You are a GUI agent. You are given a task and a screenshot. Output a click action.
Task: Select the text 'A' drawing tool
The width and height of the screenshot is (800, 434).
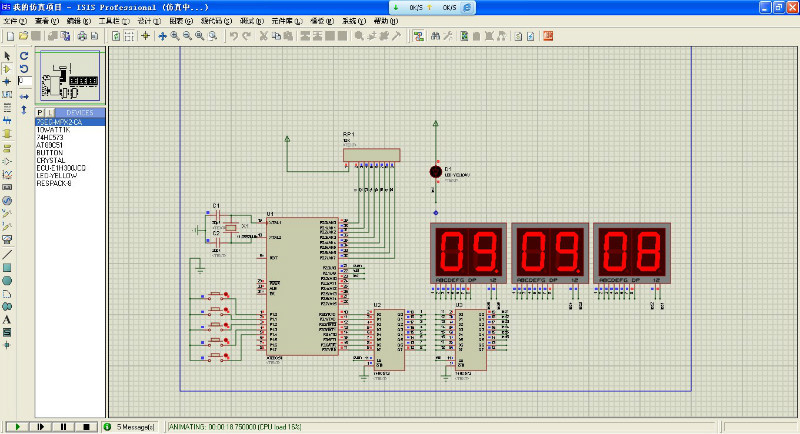coord(7,319)
